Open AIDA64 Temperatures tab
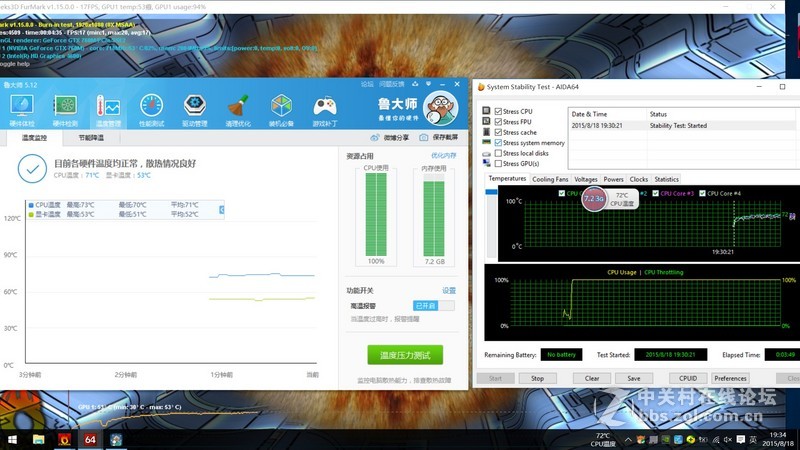The width and height of the screenshot is (800, 450). pos(507,179)
